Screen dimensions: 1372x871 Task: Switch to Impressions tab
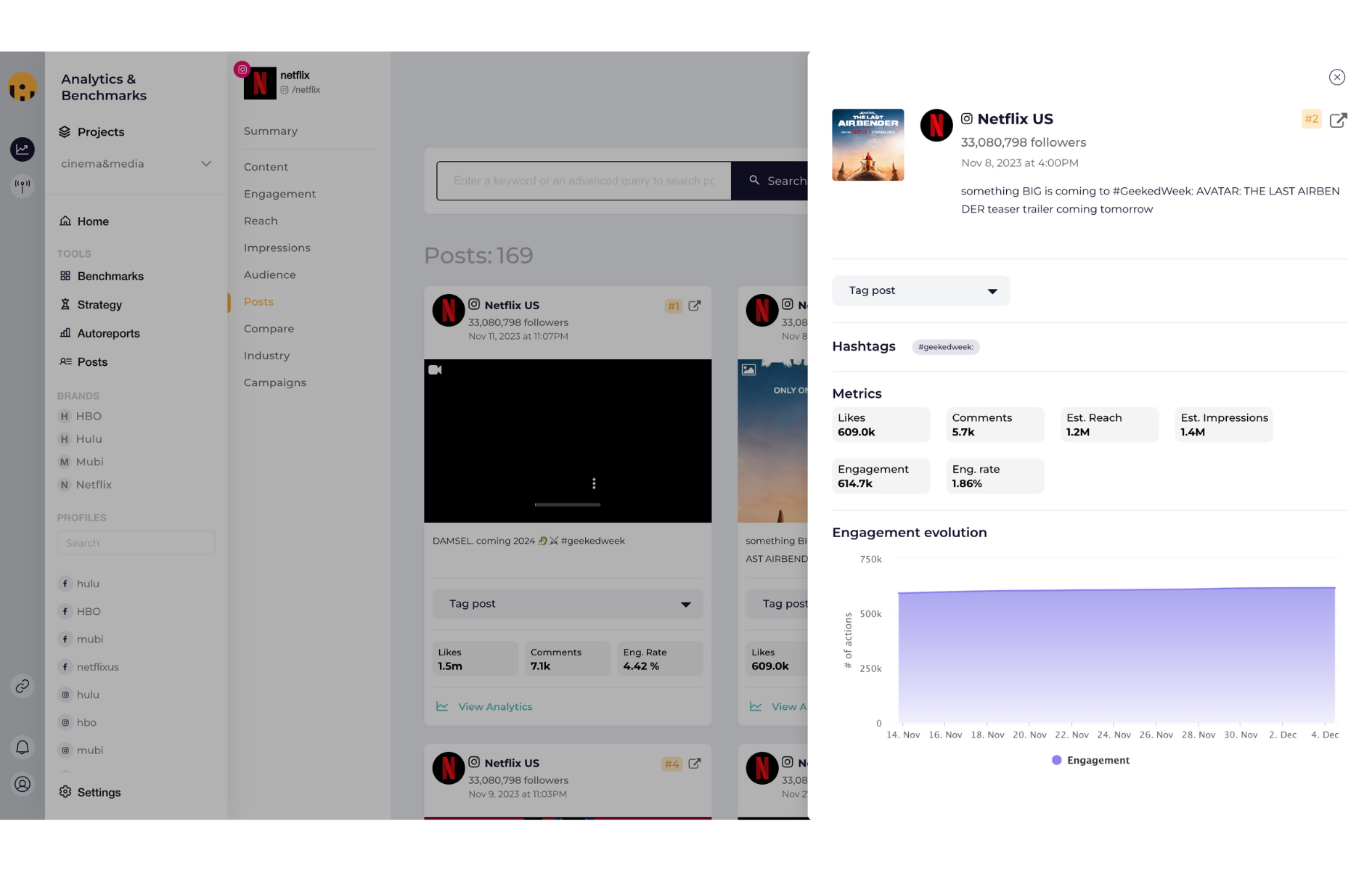coord(277,248)
